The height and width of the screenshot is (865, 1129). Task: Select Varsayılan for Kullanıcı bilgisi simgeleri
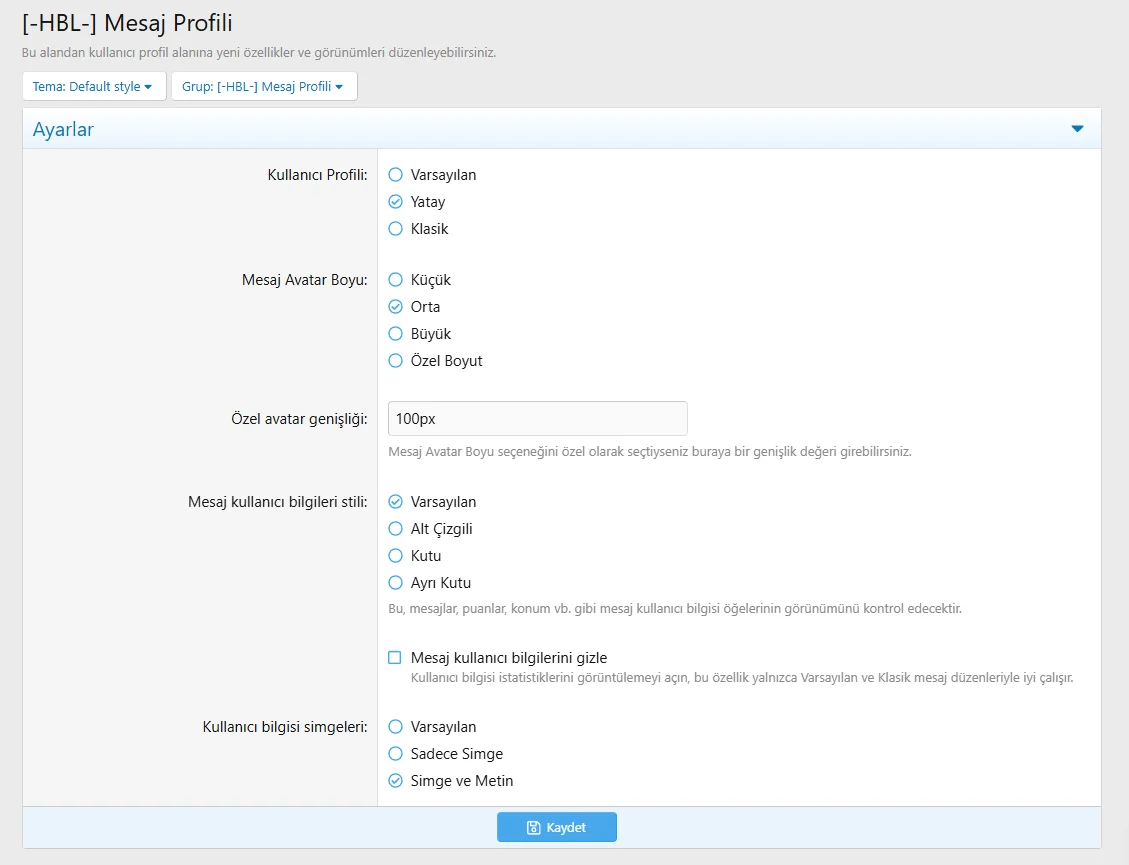pos(395,727)
